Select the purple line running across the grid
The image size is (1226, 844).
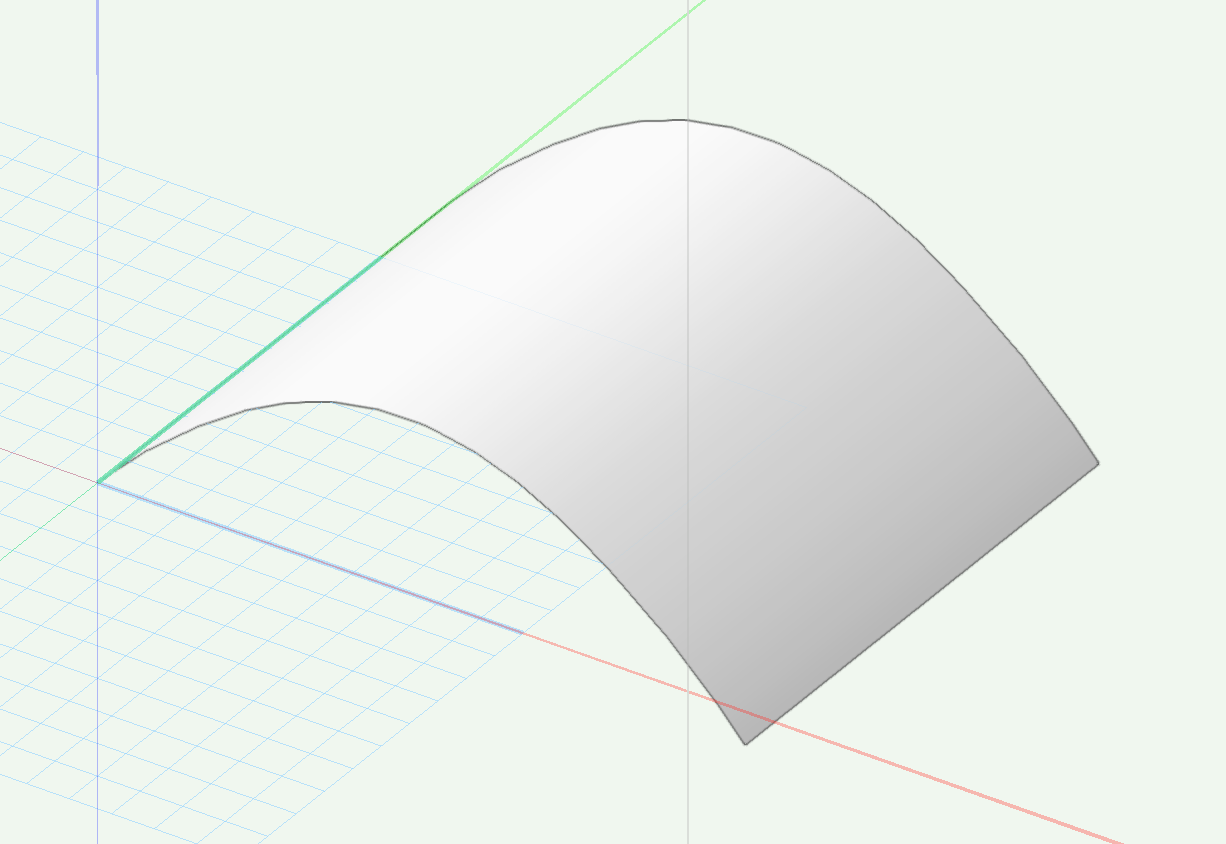point(310,558)
